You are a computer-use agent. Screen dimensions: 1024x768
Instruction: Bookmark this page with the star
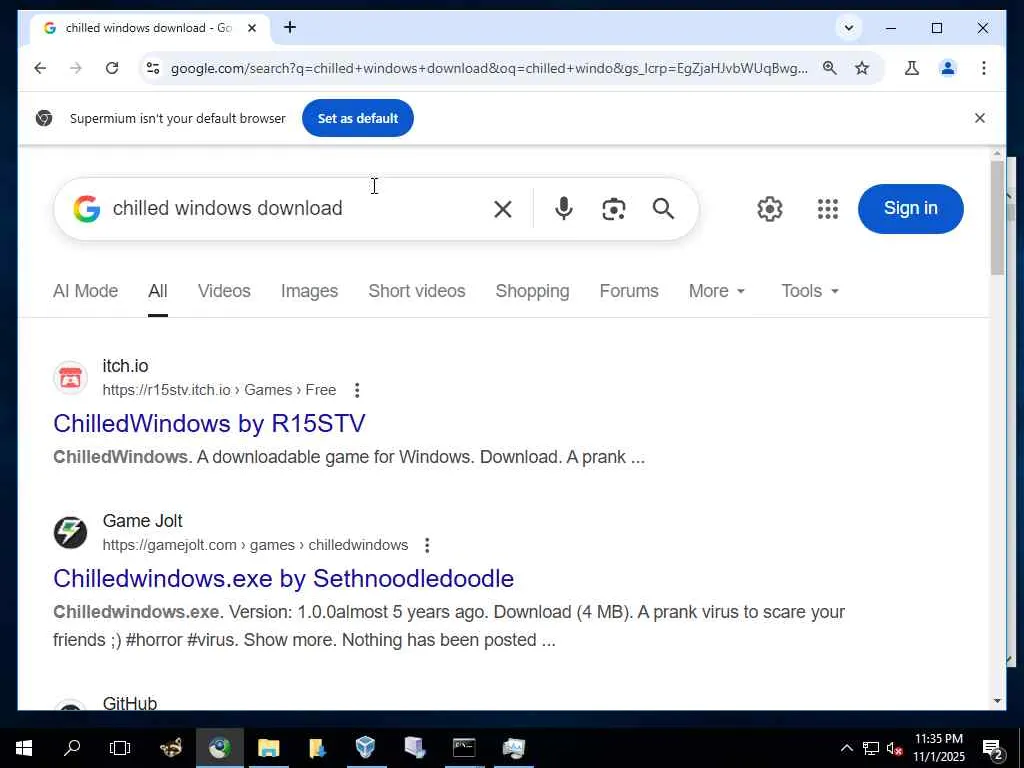(x=862, y=68)
